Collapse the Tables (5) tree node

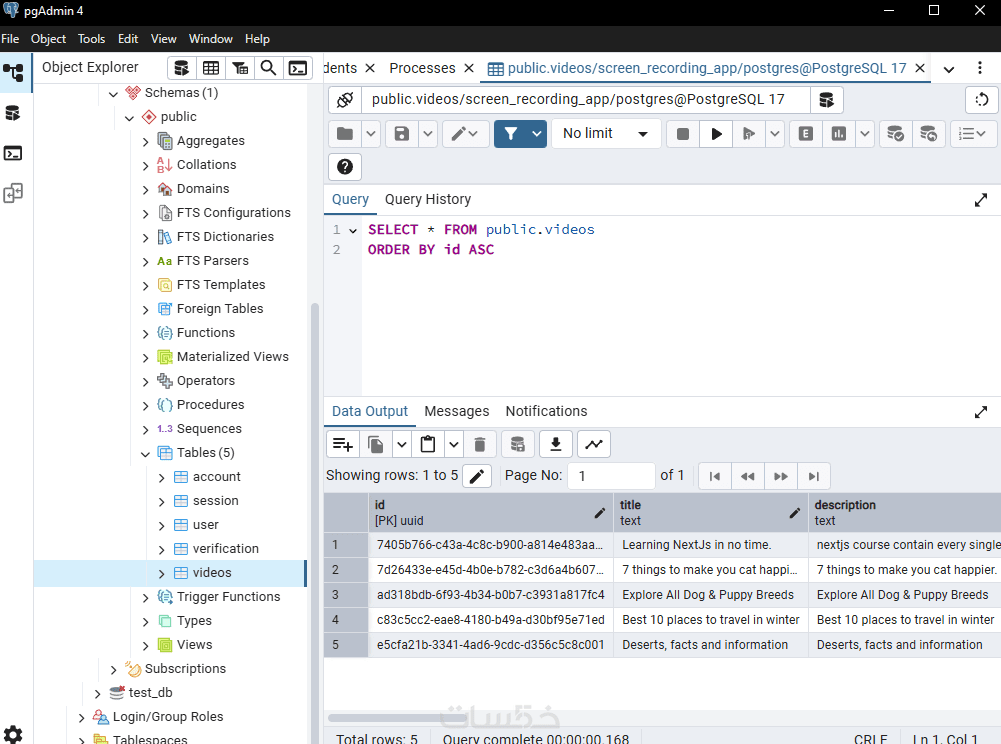pos(146,454)
